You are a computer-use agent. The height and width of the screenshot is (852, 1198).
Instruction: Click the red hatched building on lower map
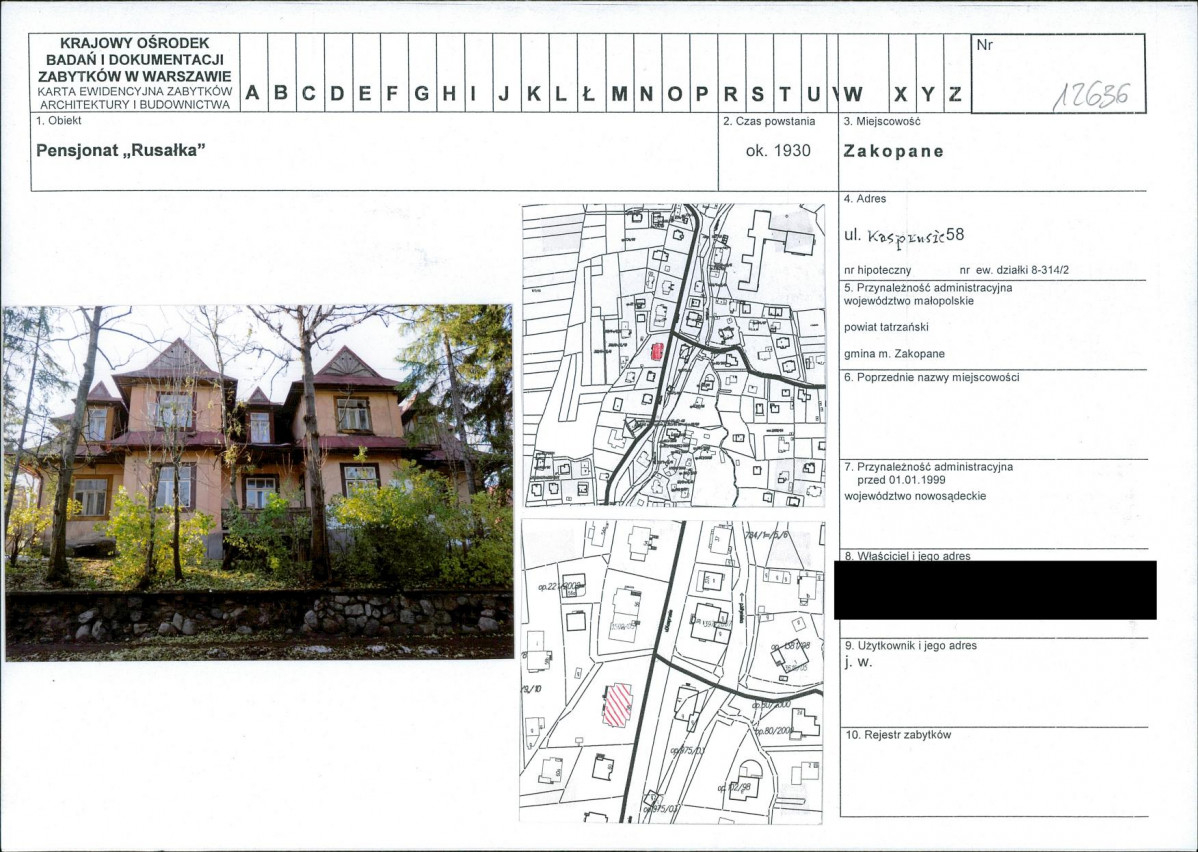616,705
